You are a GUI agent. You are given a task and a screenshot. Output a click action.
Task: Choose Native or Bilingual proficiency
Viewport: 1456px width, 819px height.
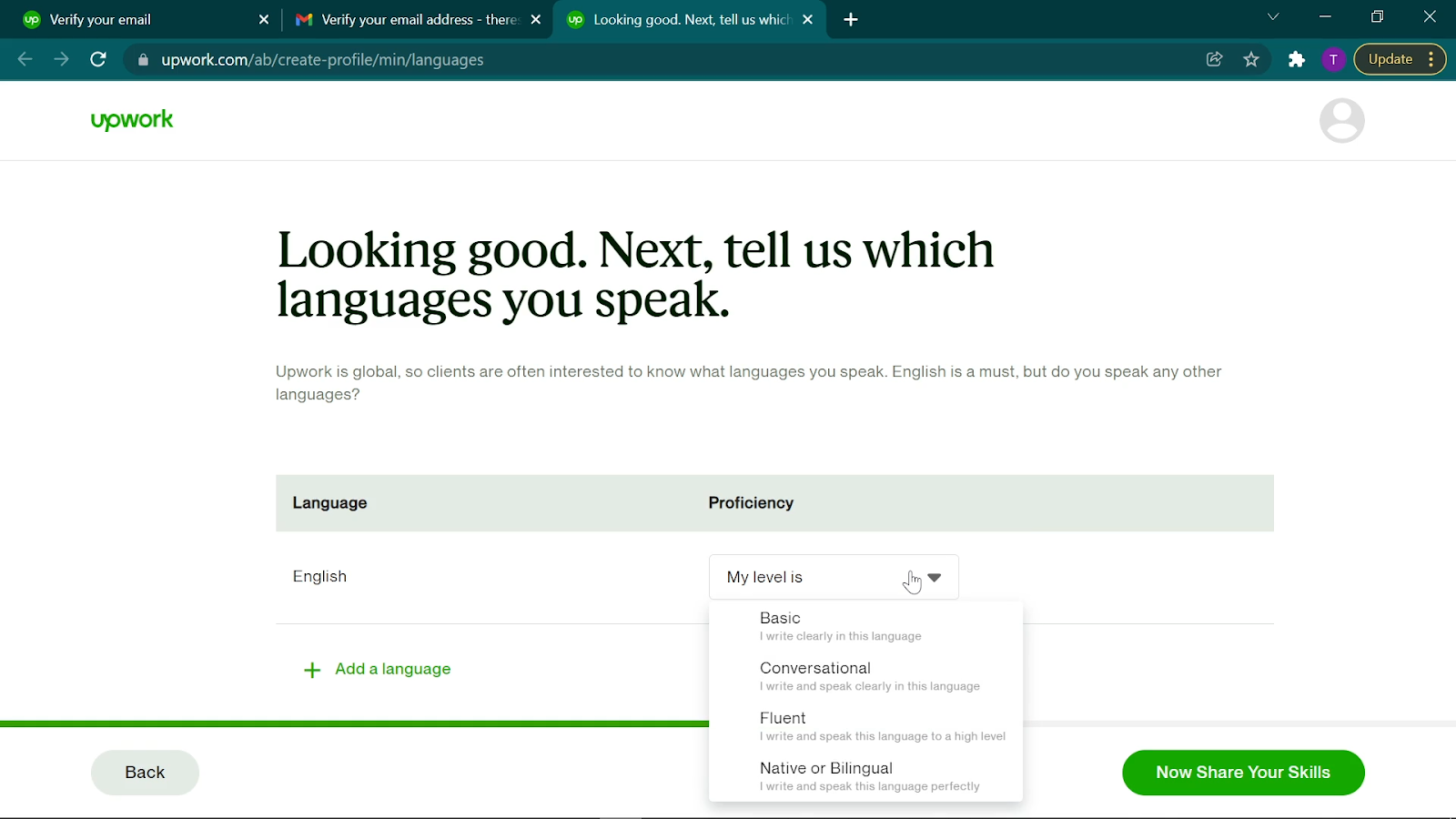[865, 776]
